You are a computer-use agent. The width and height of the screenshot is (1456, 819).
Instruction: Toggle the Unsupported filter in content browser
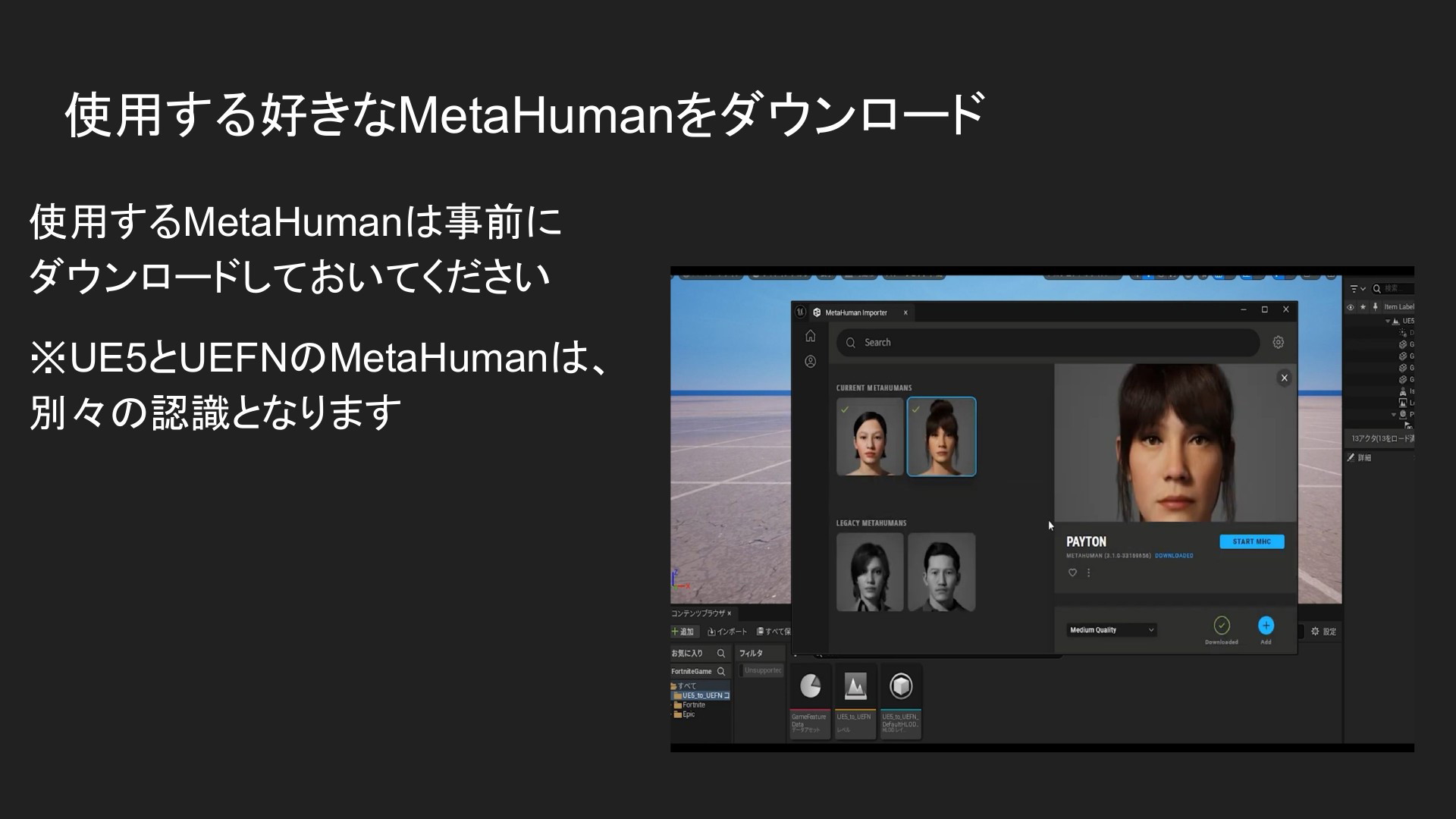[762, 670]
